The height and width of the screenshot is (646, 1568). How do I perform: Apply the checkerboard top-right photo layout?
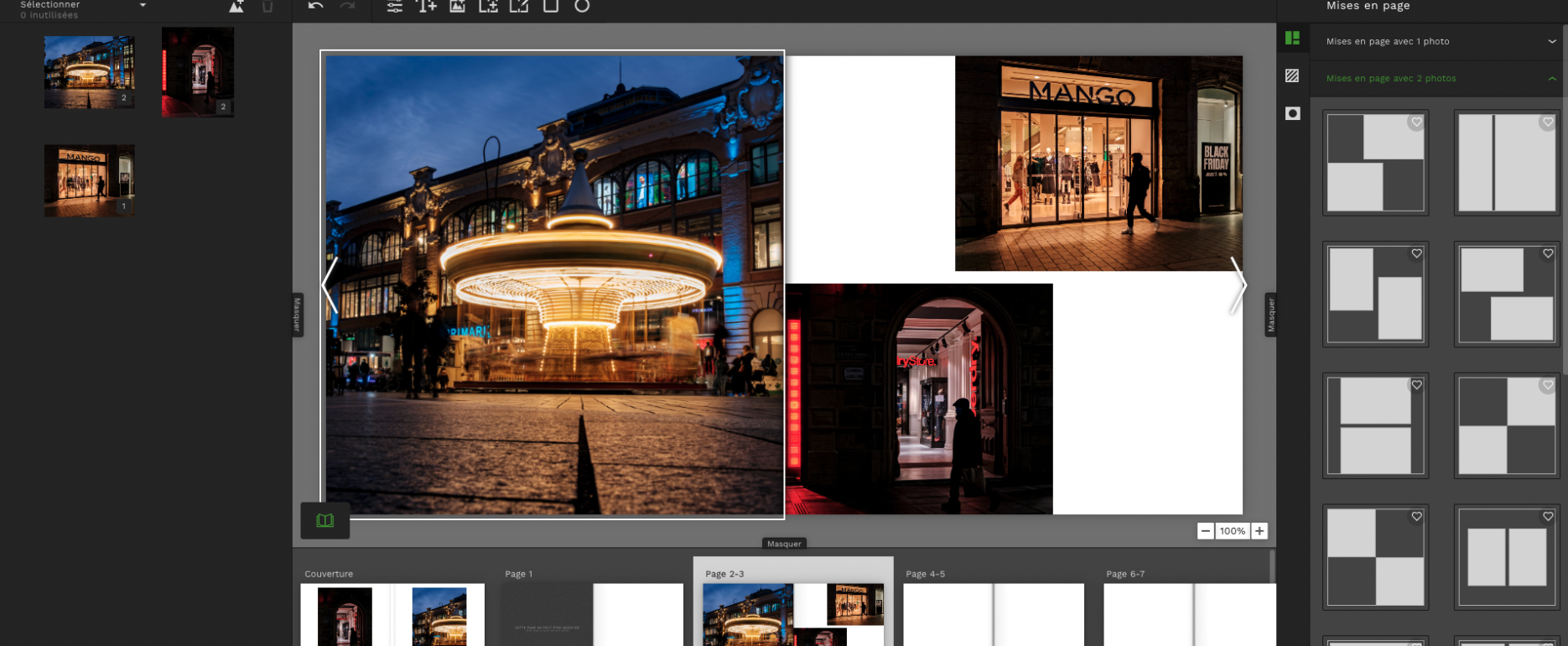(x=1507, y=425)
